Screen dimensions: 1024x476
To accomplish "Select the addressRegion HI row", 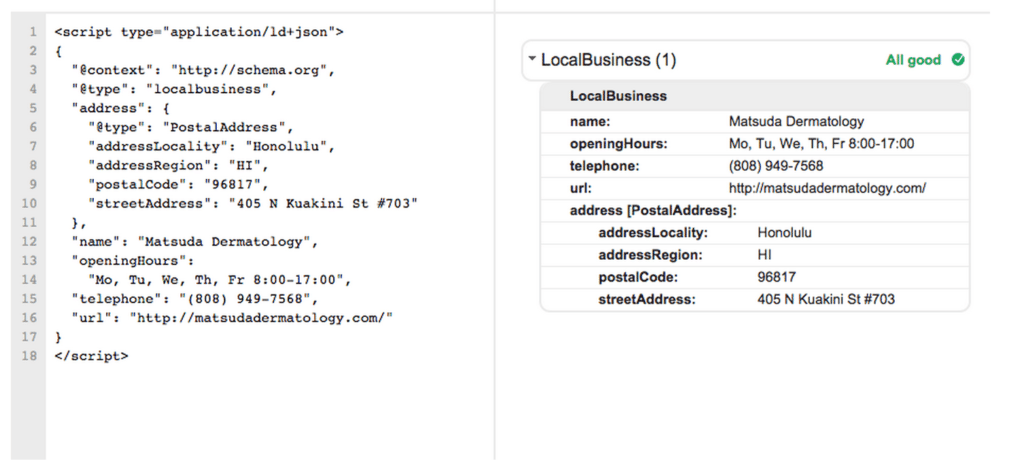I will [755, 255].
